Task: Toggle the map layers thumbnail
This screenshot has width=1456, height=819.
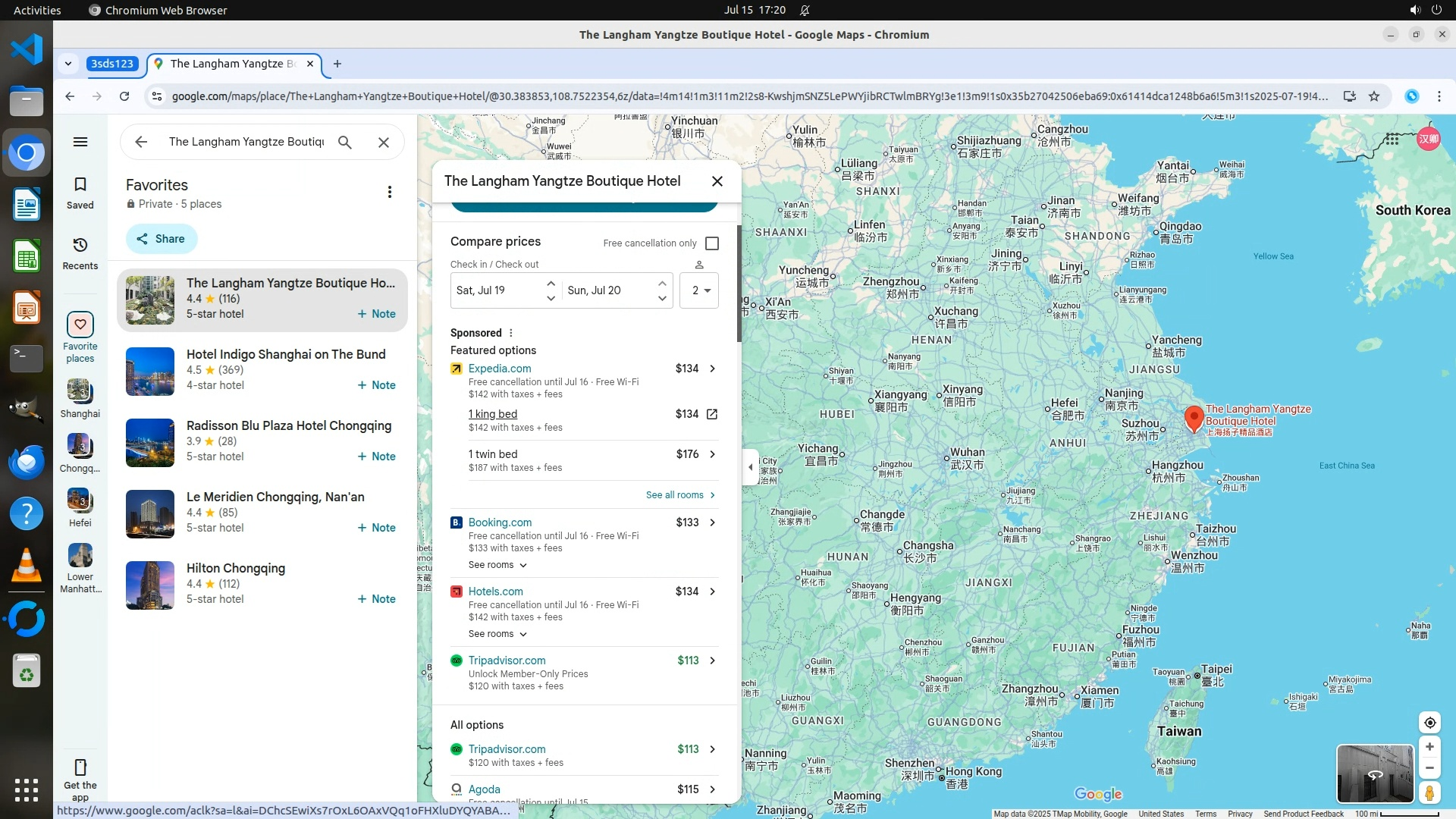Action: [x=1374, y=773]
